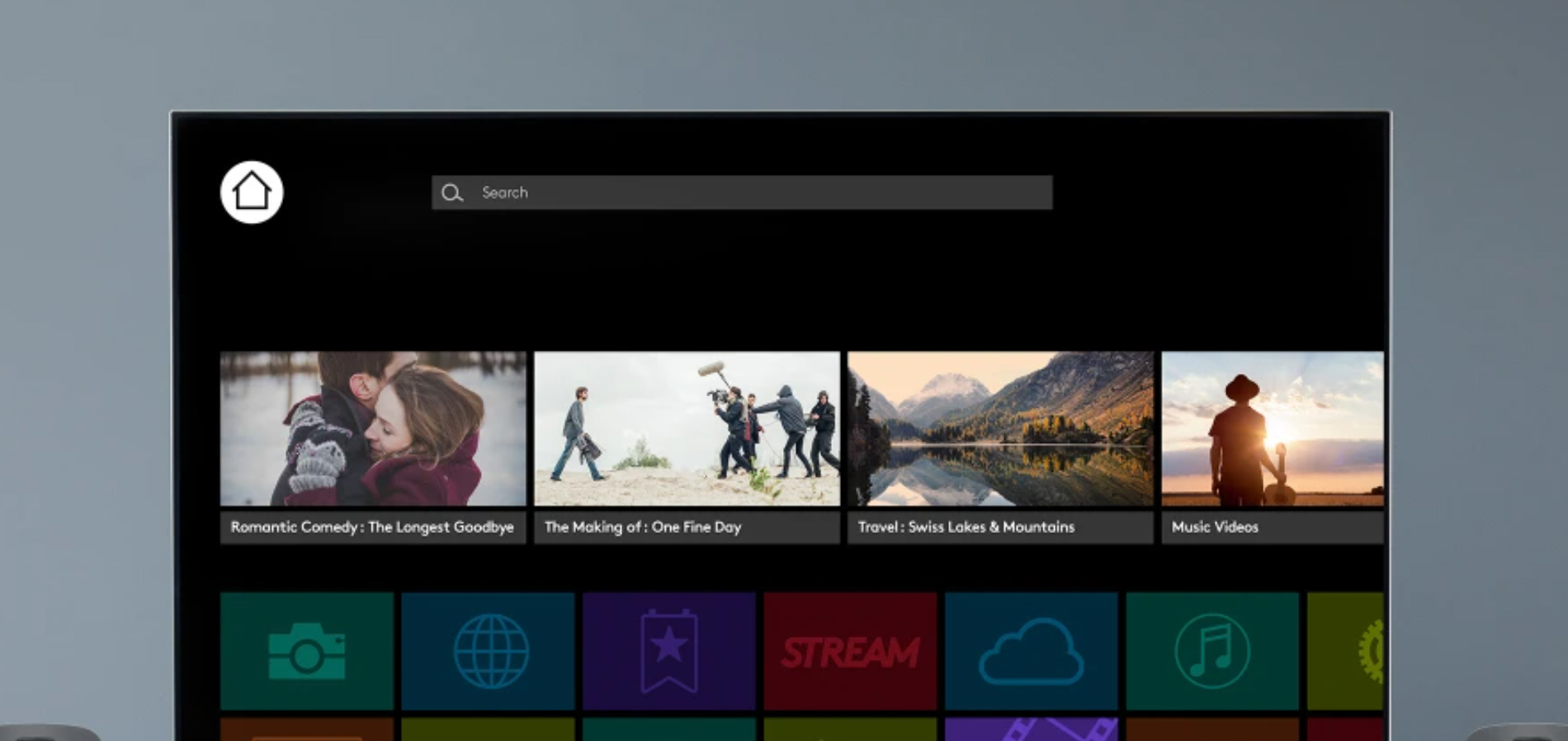Select the purple film strip tile
Image resolution: width=1568 pixels, height=741 pixels.
[x=1032, y=729]
